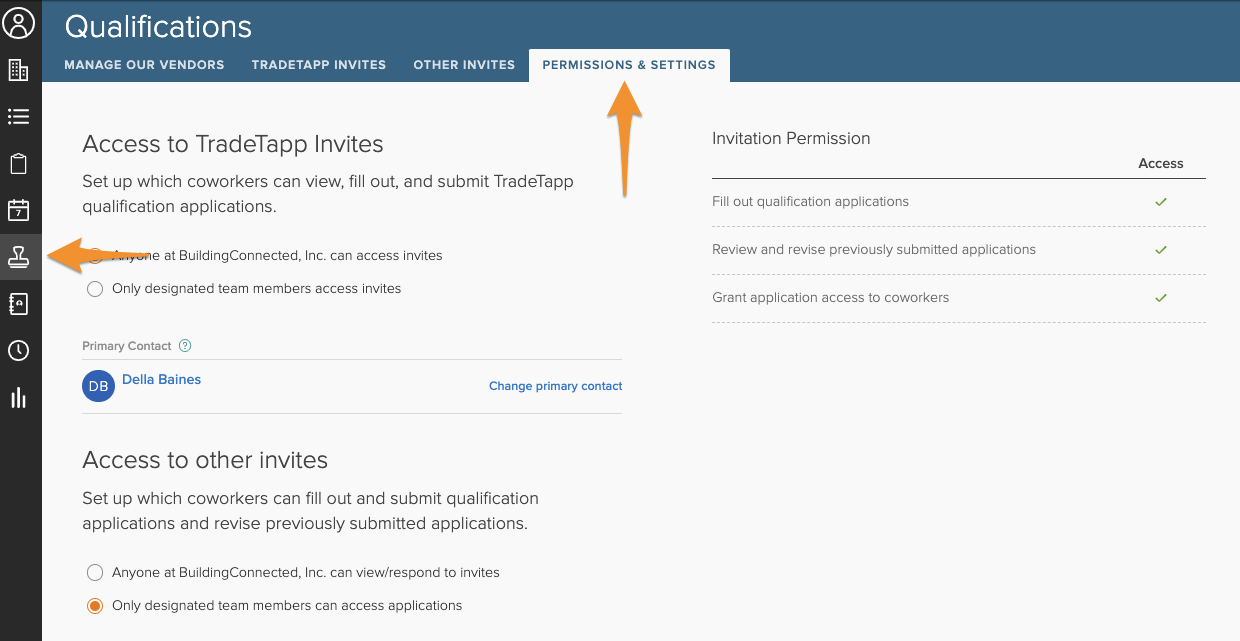Switch to Manage Our Vendors tab
Image resolution: width=1240 pixels, height=641 pixels.
coord(144,65)
